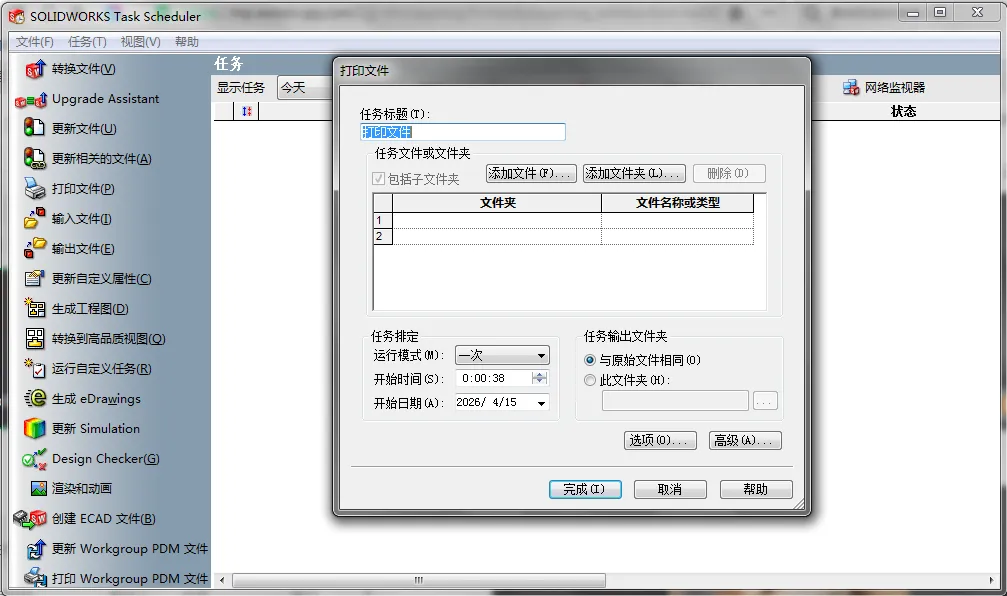This screenshot has width=1007, height=596.
Task: Click the scrollbar right arrow
Action: pyautogui.click(x=991, y=580)
